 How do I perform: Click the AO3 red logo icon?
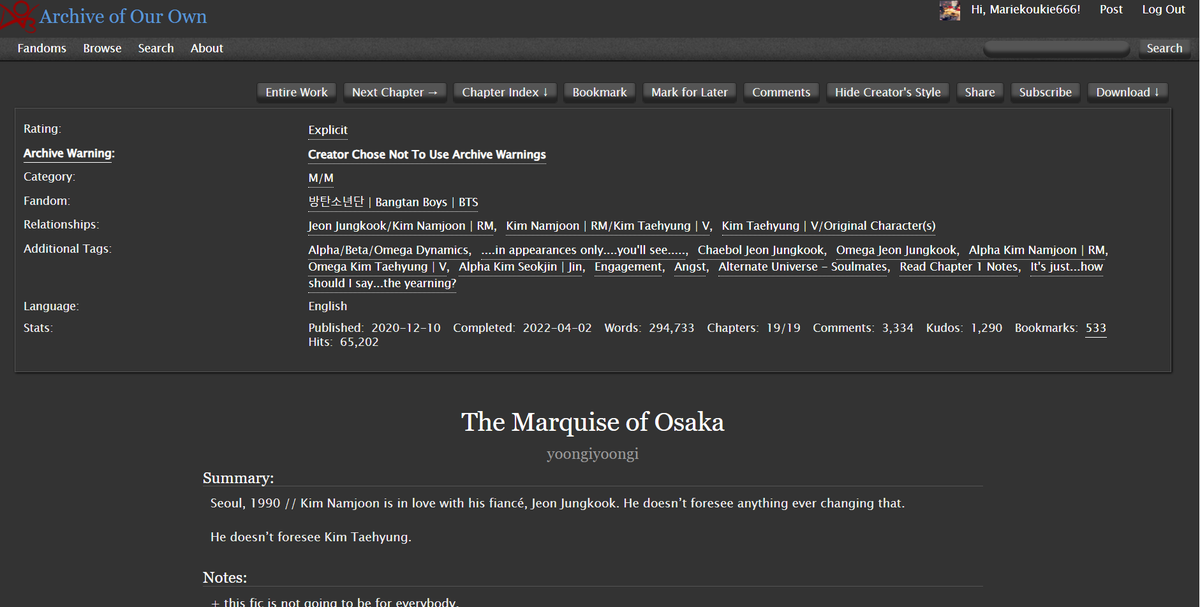(x=18, y=17)
